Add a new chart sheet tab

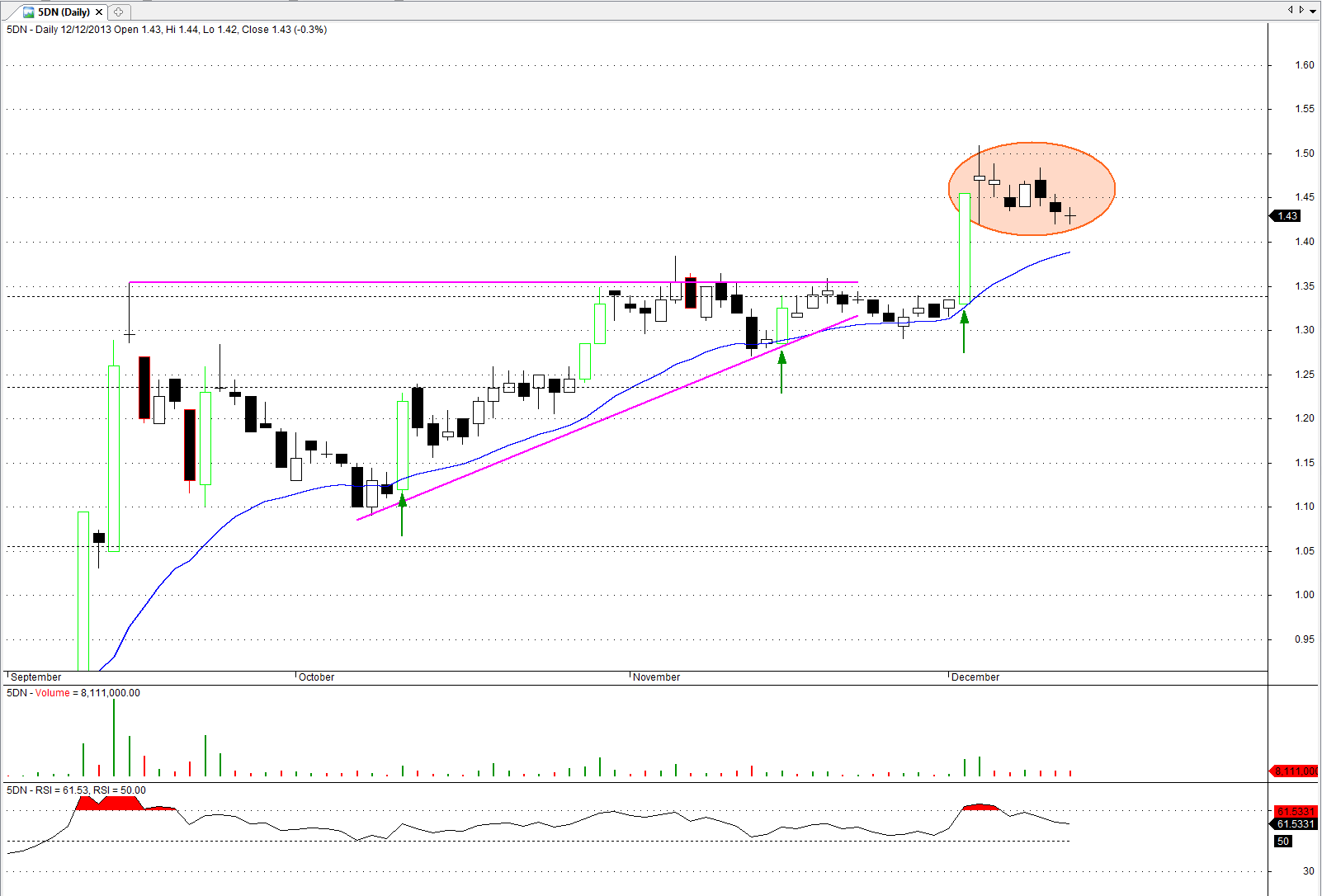tap(118, 12)
